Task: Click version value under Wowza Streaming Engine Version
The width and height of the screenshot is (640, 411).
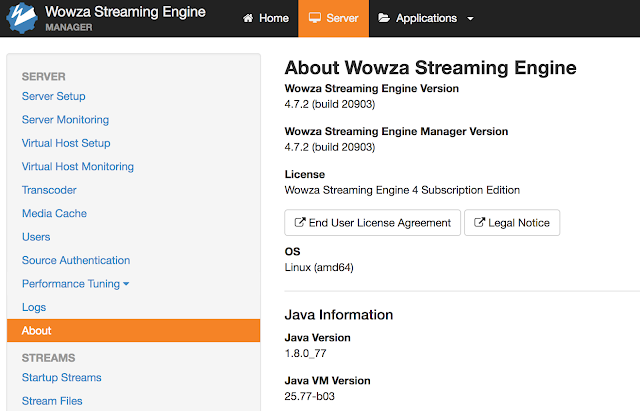Action: tap(329, 104)
